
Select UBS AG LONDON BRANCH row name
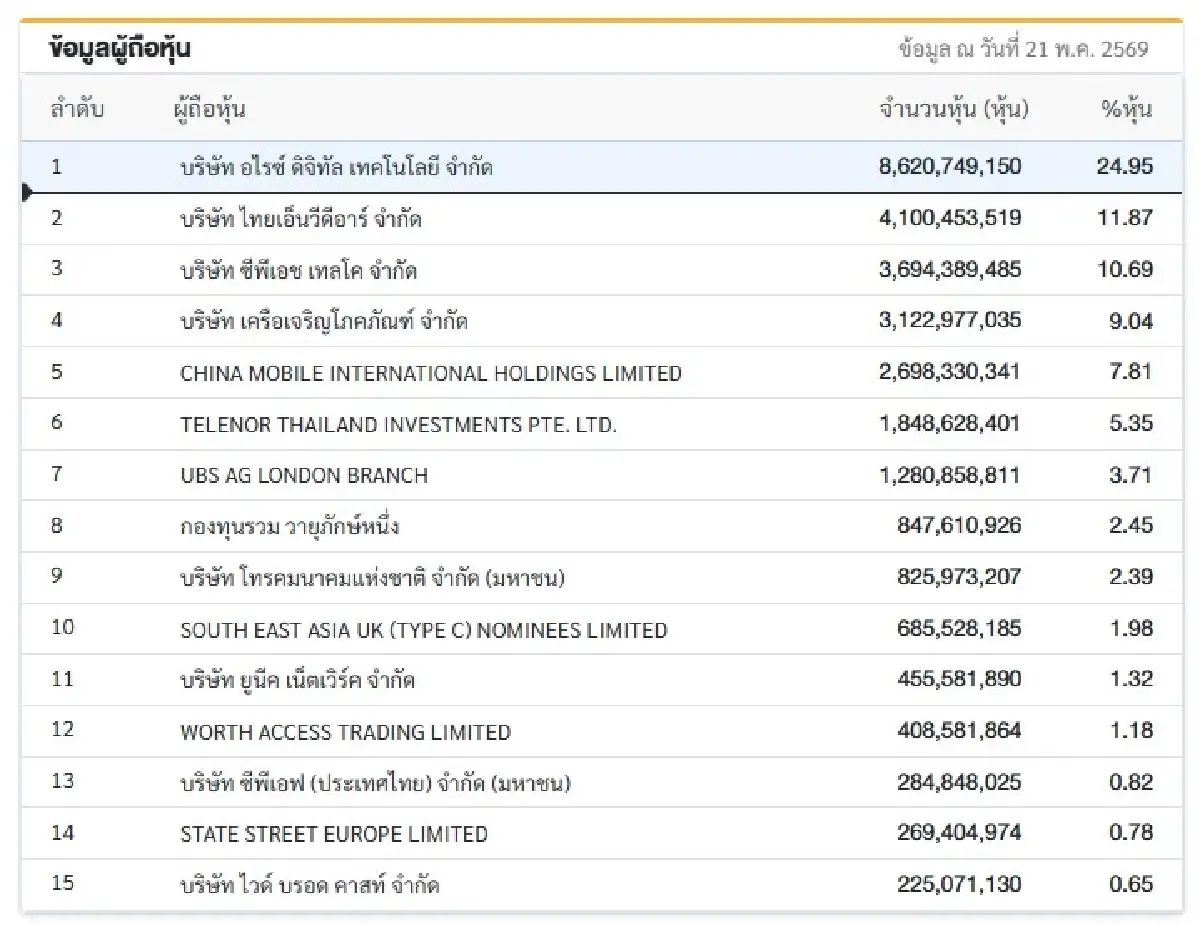[x=304, y=476]
